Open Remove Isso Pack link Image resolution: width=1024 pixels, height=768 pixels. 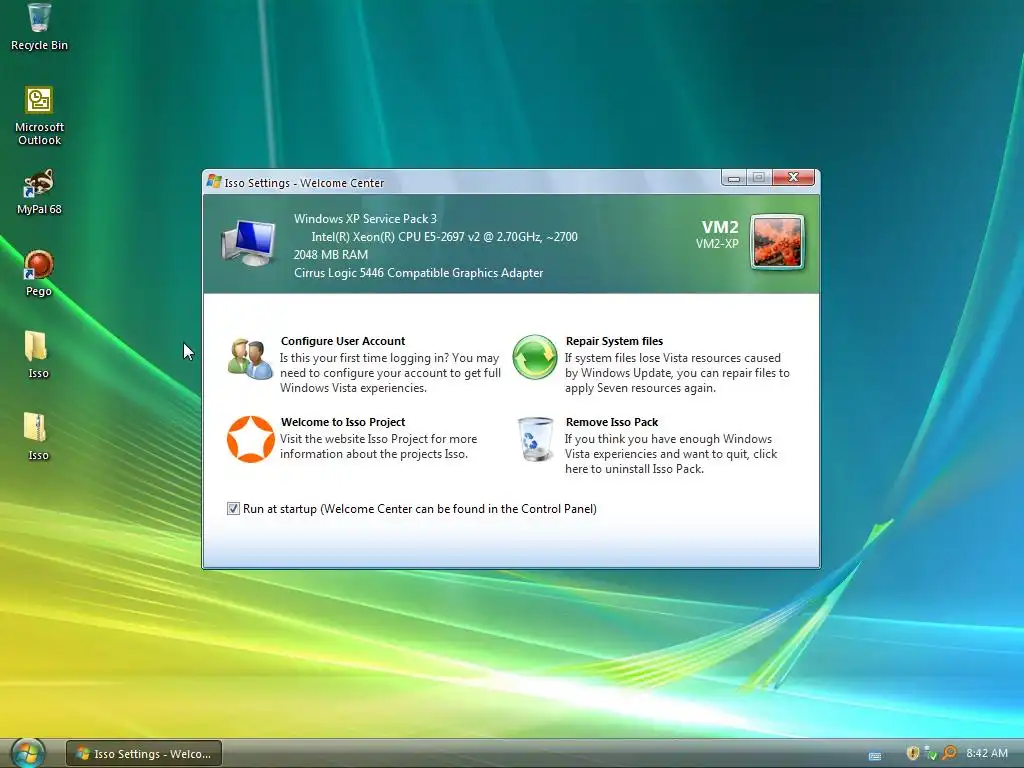pyautogui.click(x=611, y=422)
